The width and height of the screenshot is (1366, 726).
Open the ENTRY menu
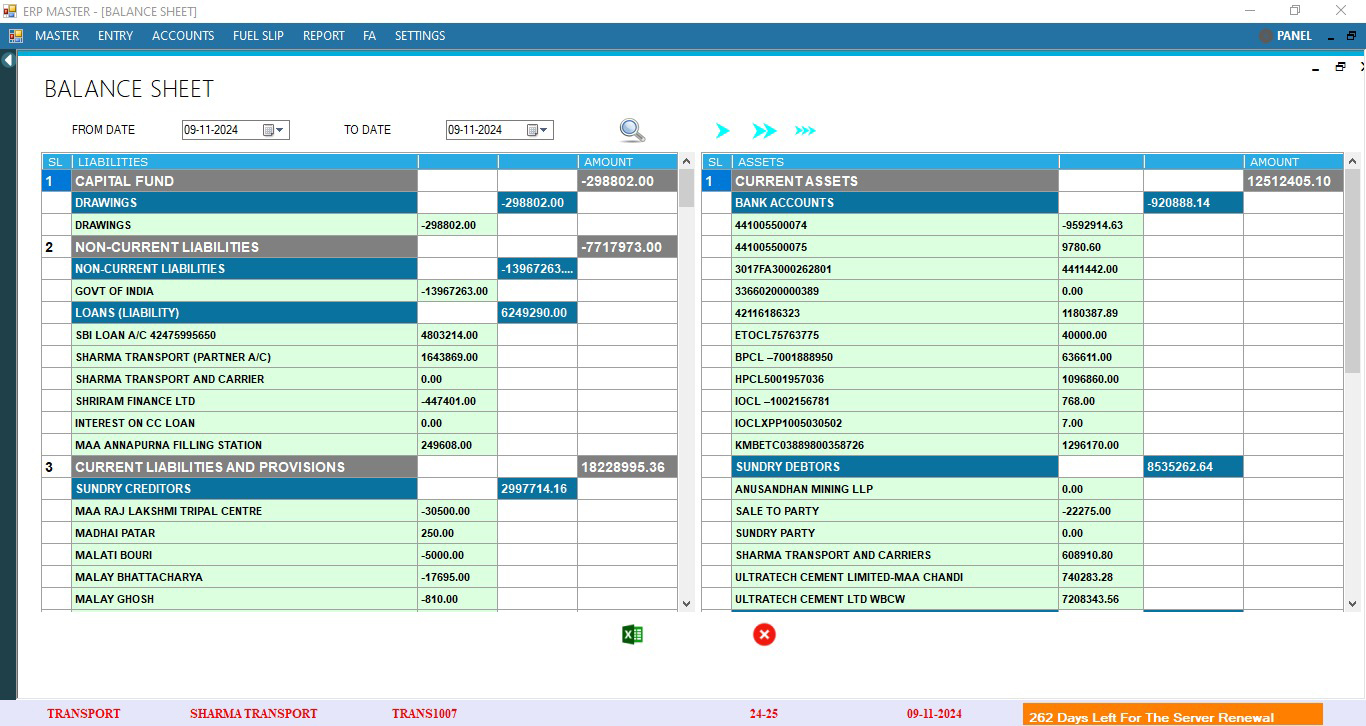115,35
